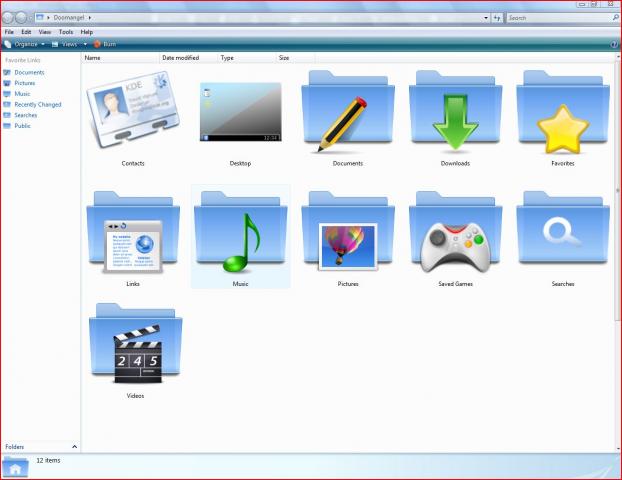The width and height of the screenshot is (622, 480).
Task: Open the Saved Games folder icon
Action: [455, 234]
